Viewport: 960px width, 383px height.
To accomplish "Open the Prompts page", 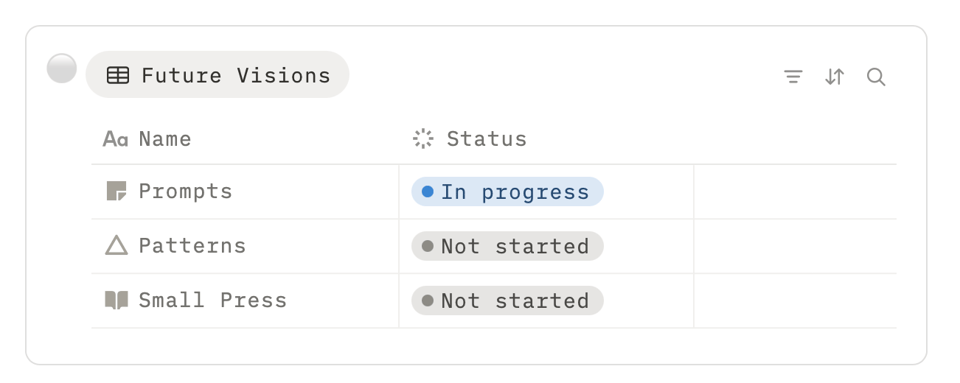I will tap(186, 191).
